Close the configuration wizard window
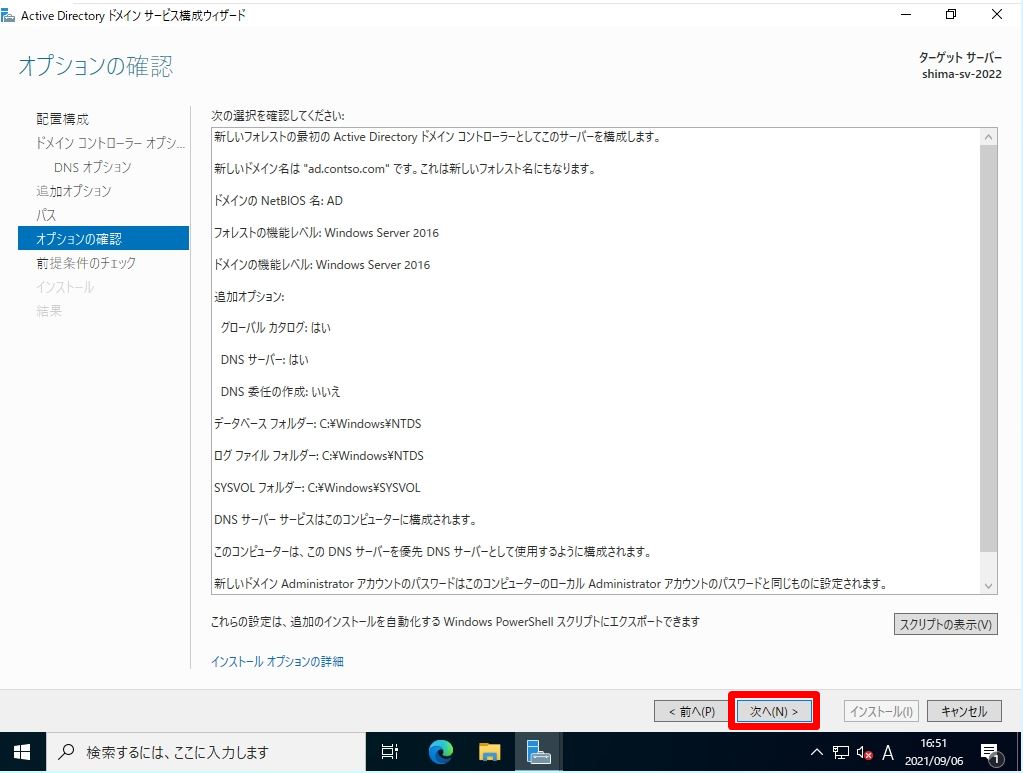This screenshot has width=1023, height=773. coord(997,14)
